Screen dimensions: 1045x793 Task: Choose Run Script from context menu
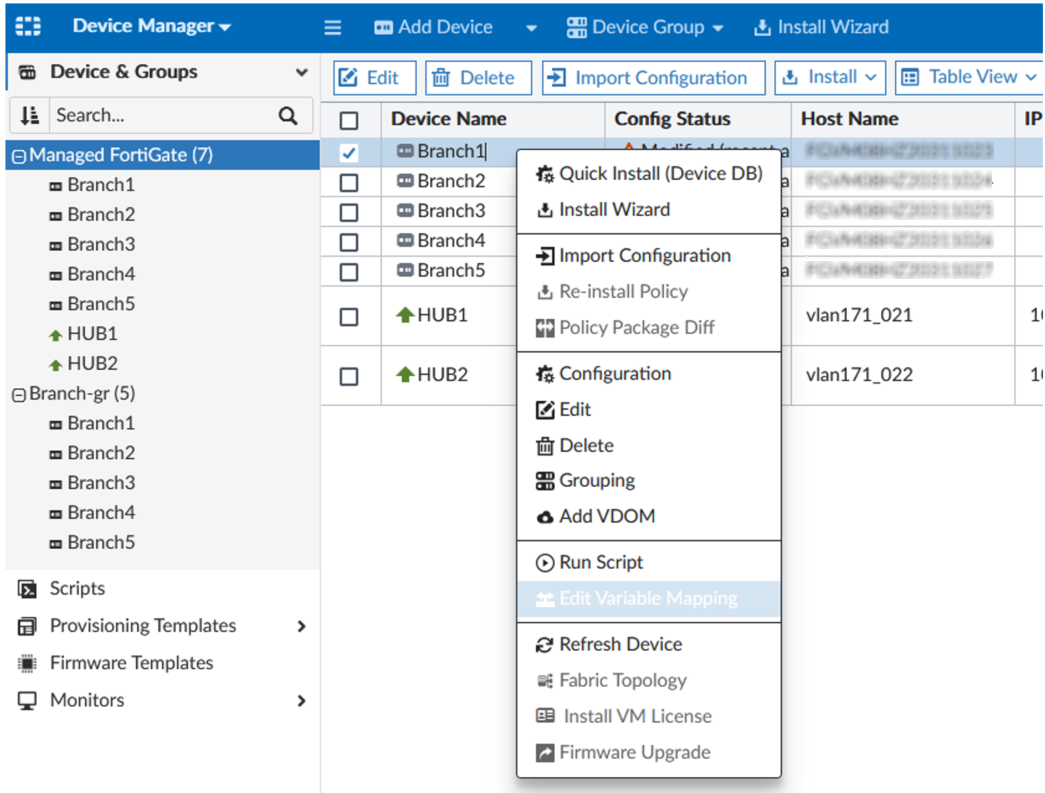pos(600,562)
